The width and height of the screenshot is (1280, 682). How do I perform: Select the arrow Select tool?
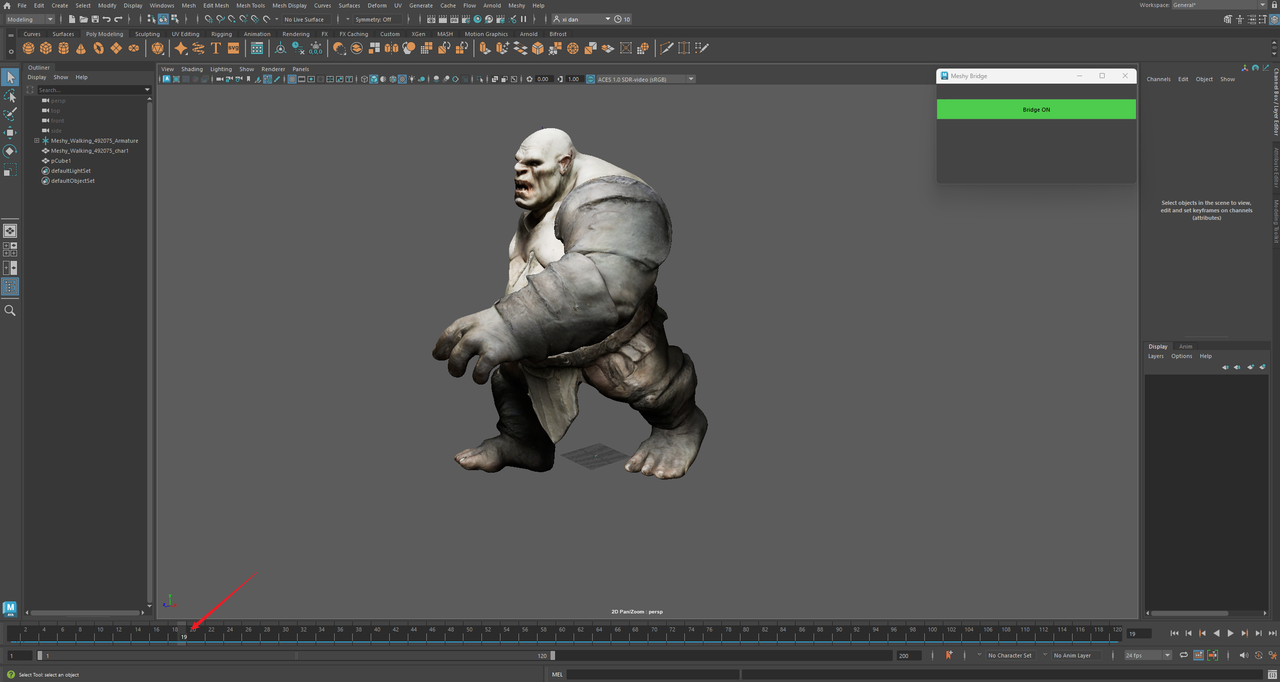pos(10,78)
